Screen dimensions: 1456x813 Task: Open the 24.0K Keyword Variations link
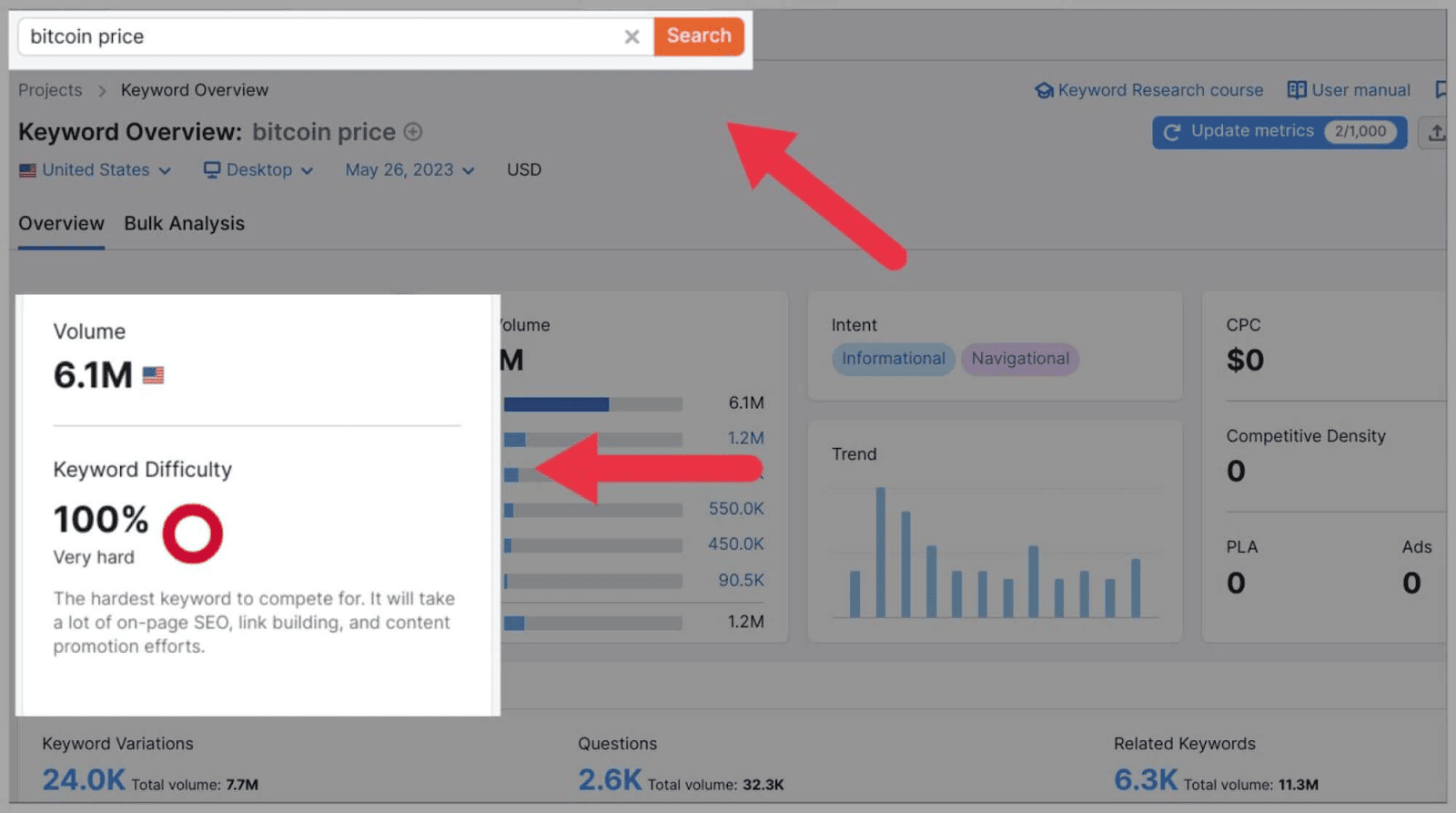pyautogui.click(x=84, y=780)
